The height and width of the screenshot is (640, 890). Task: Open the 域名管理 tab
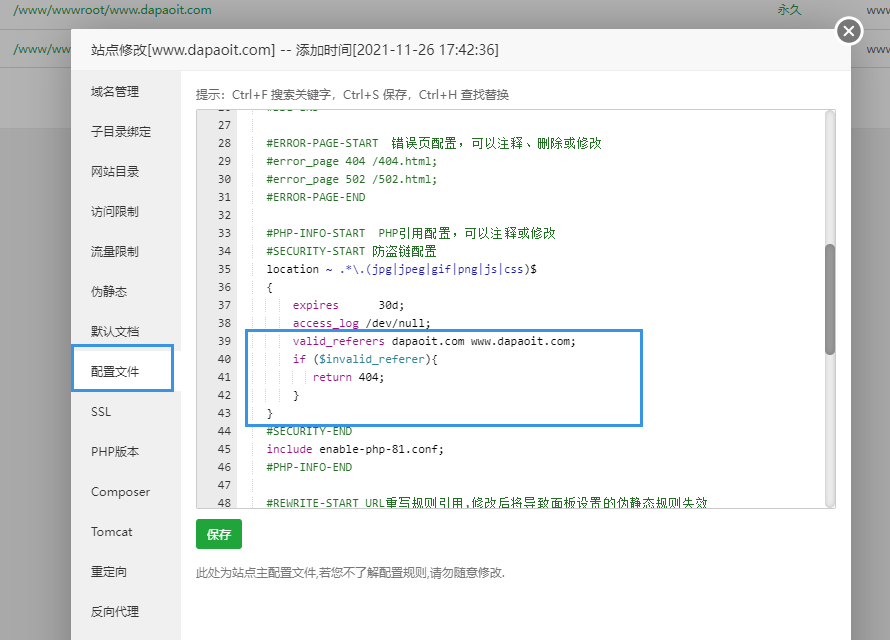point(115,91)
